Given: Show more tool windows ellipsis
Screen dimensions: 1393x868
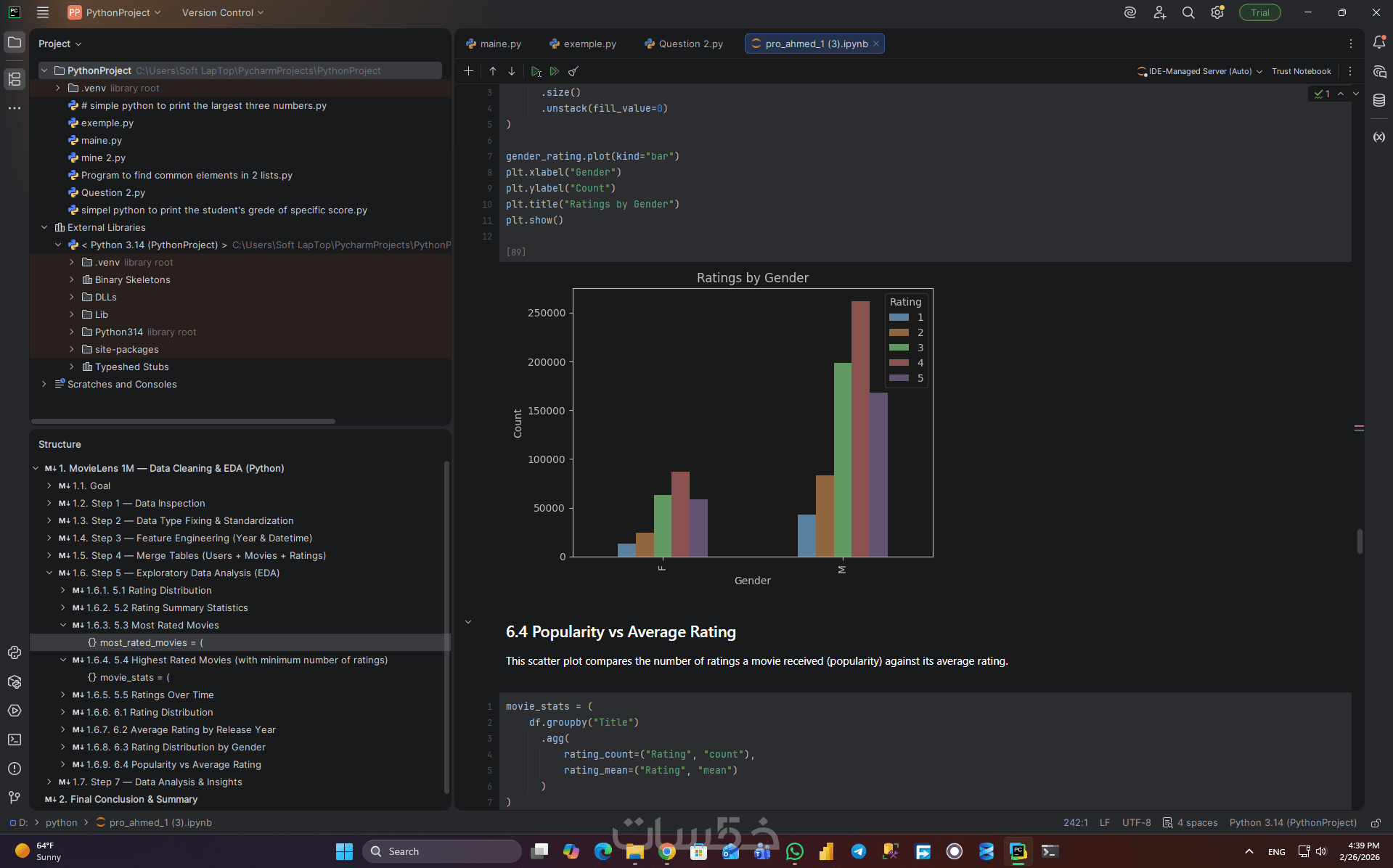Looking at the screenshot, I should (x=15, y=108).
